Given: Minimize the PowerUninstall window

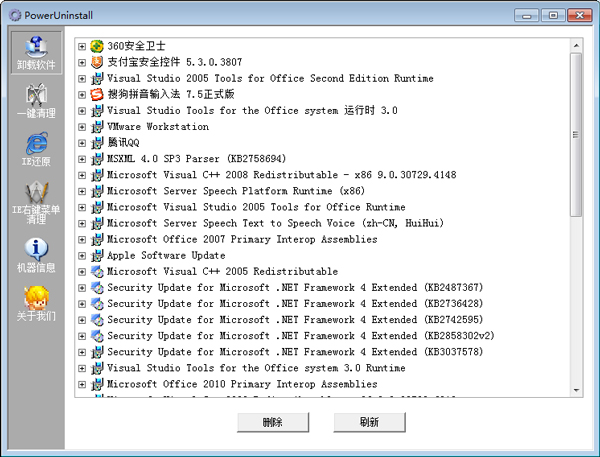Looking at the screenshot, I should [527, 15].
